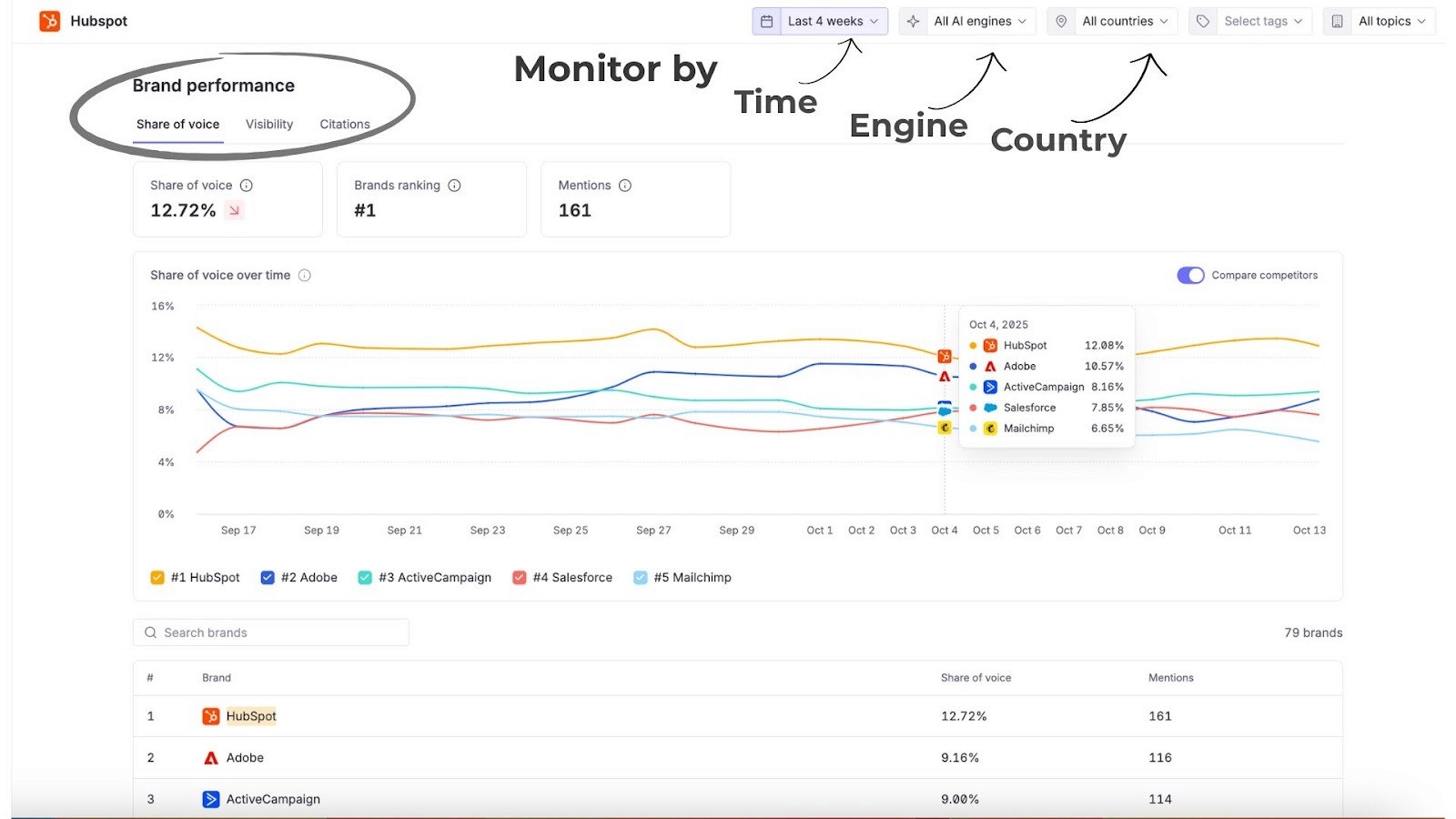The image size is (1456, 819).
Task: Switch to the Share of voice tab
Action: (177, 125)
